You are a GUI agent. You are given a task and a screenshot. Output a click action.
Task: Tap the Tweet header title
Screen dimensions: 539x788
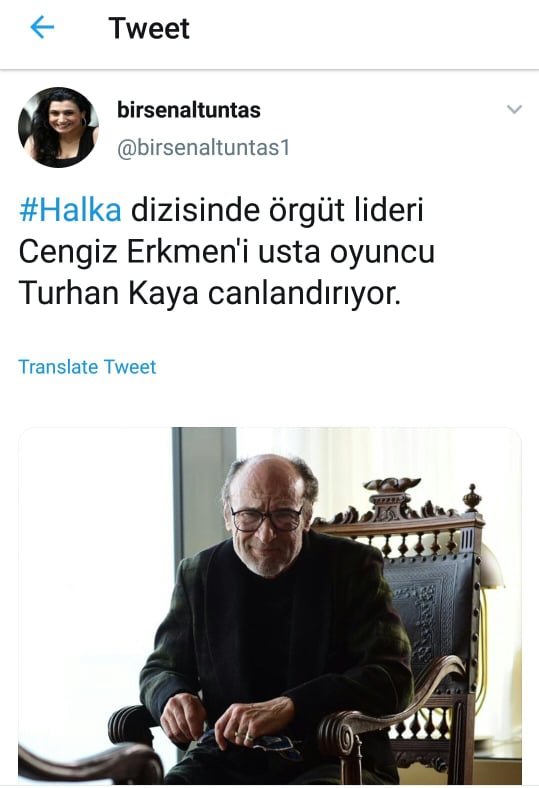coord(149,28)
